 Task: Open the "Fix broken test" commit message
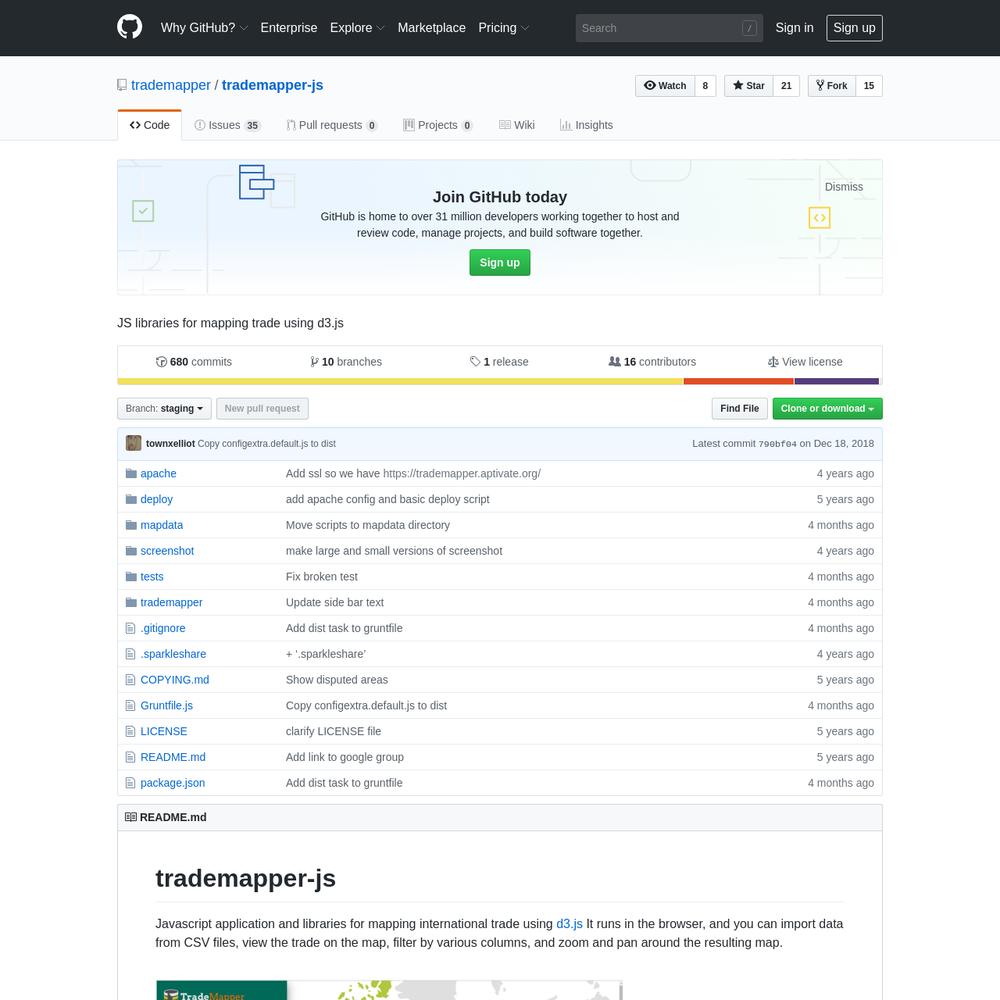pyautogui.click(x=321, y=577)
